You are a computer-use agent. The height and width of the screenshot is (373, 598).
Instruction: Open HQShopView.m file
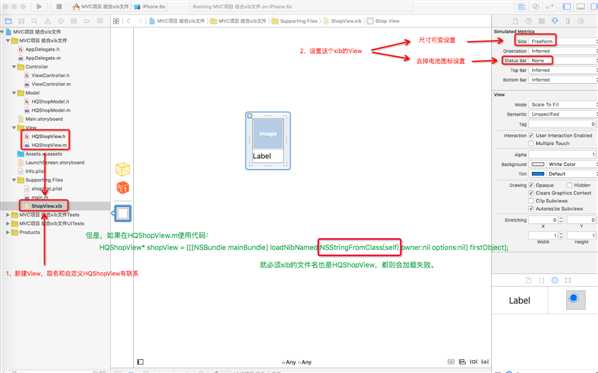point(49,145)
